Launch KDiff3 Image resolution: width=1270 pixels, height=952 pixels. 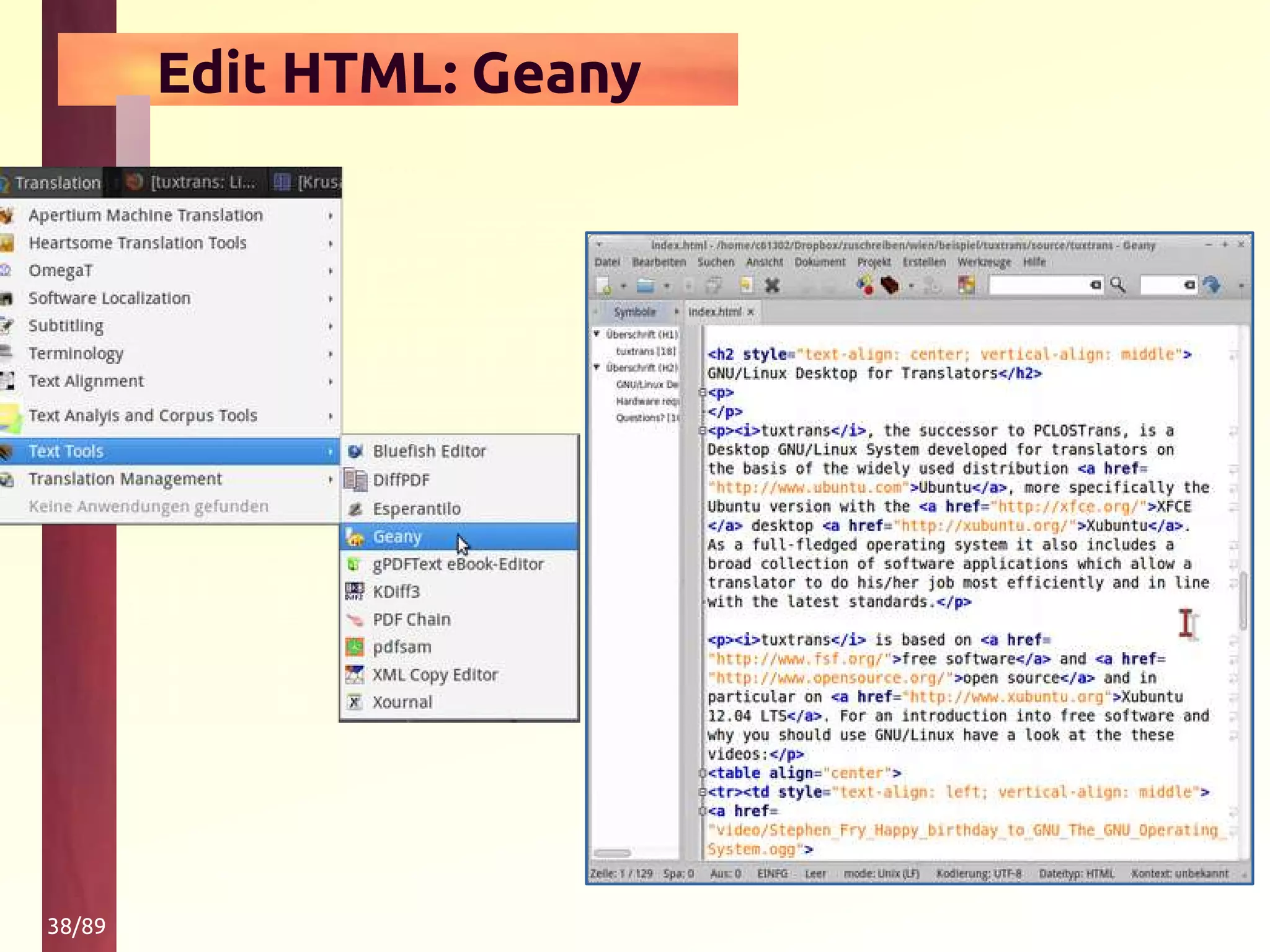click(x=460, y=592)
